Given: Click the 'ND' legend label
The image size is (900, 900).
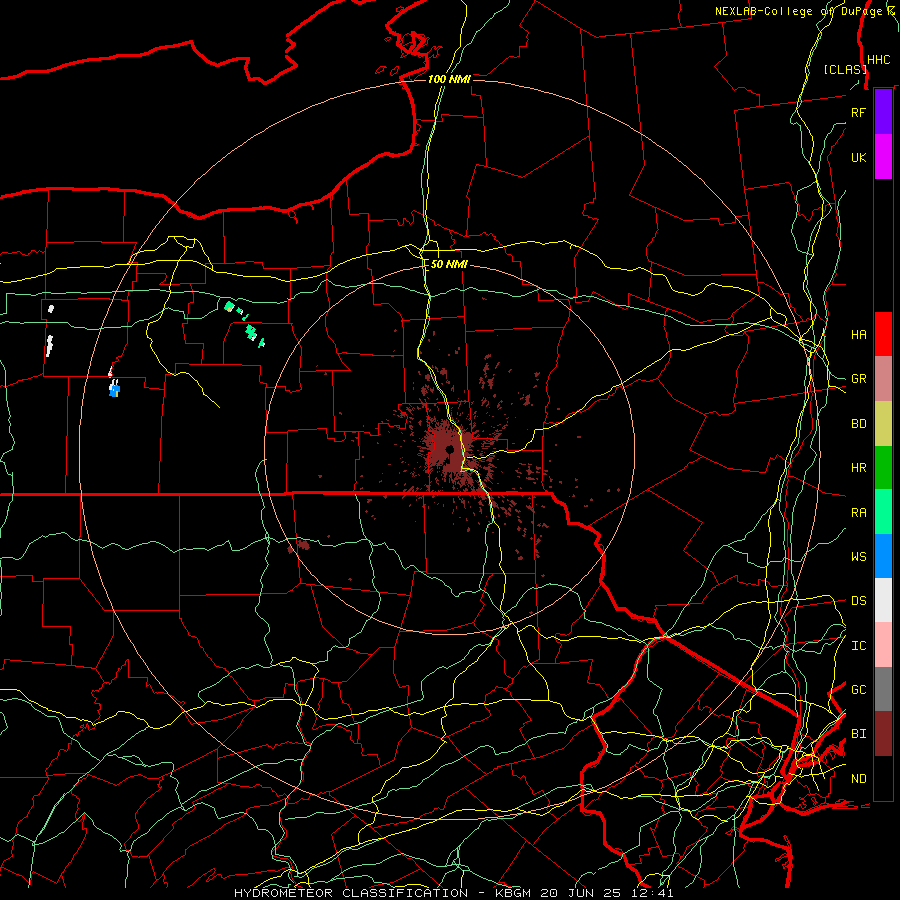Looking at the screenshot, I should pos(858,779).
